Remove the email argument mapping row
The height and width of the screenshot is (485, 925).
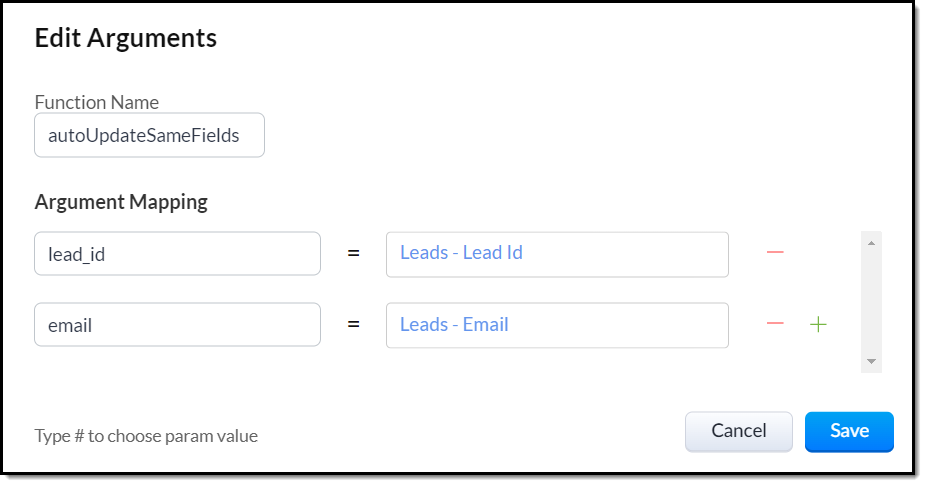click(x=775, y=324)
